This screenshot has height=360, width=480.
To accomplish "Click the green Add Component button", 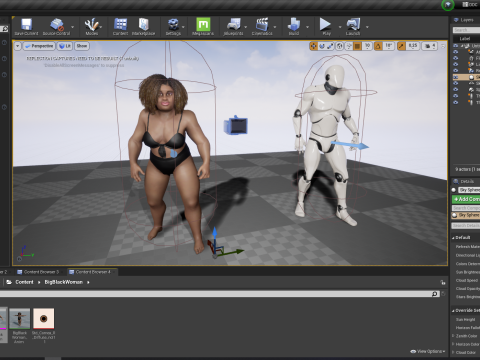I will tap(466, 199).
